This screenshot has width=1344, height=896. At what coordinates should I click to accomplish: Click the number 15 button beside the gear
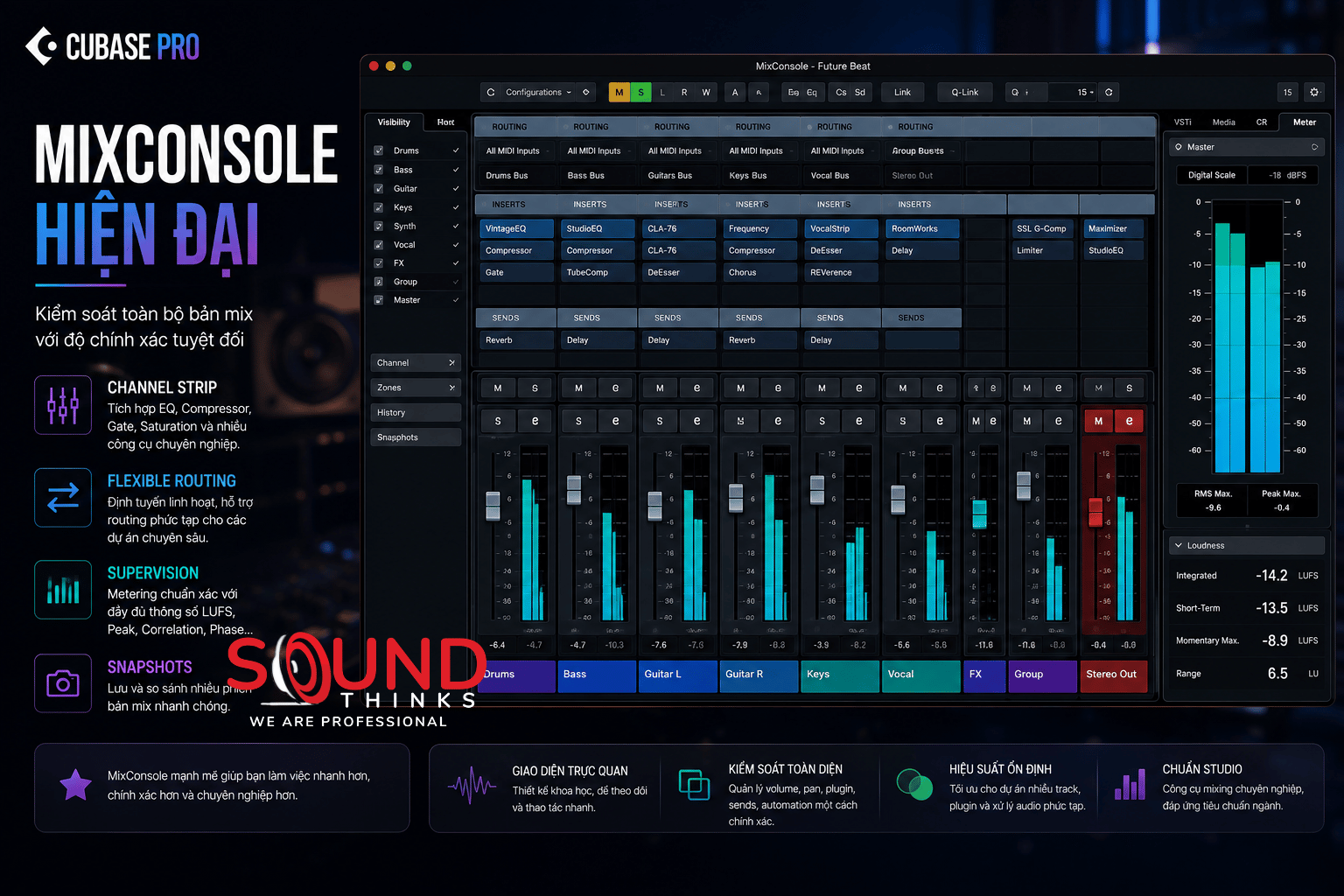coord(1287,92)
